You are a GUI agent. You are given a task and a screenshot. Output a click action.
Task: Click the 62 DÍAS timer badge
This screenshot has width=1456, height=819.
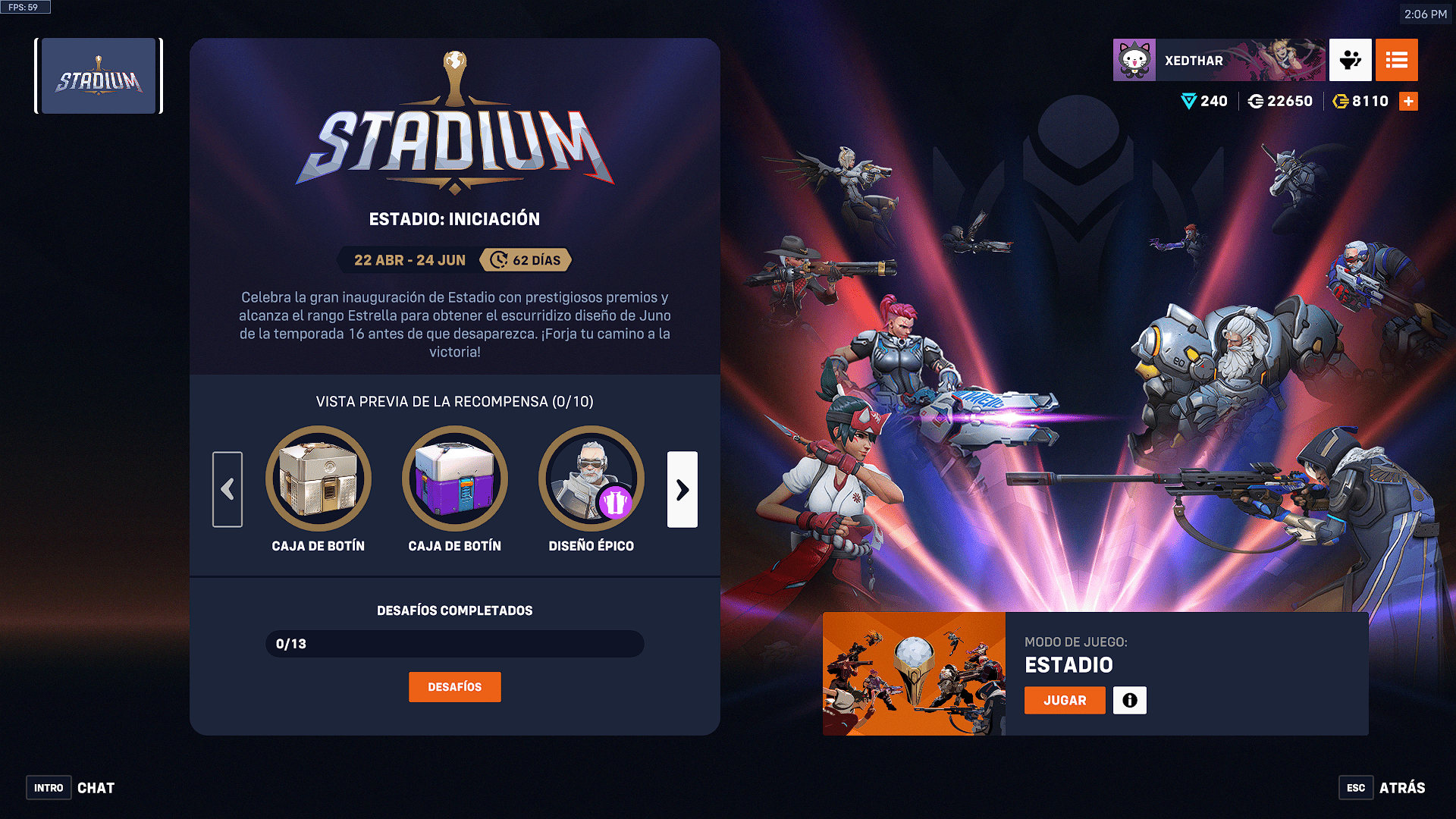526,260
